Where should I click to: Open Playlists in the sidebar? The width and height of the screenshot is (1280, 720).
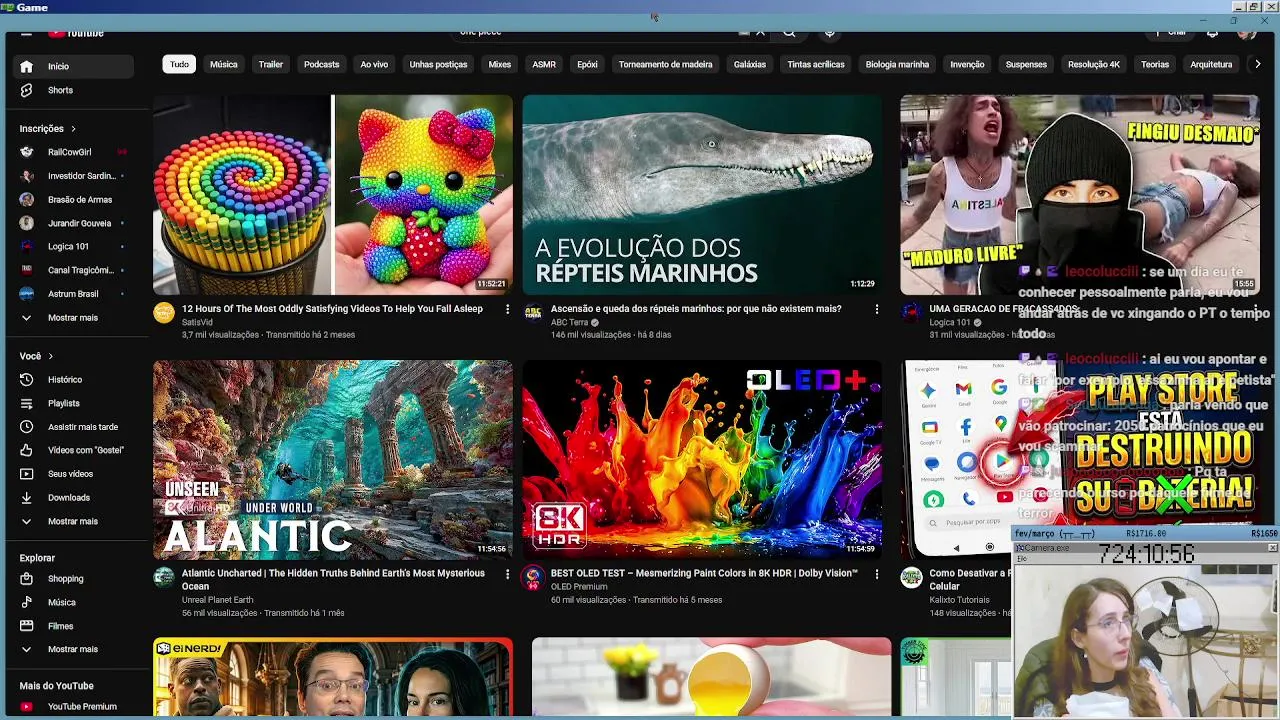pos(72,403)
